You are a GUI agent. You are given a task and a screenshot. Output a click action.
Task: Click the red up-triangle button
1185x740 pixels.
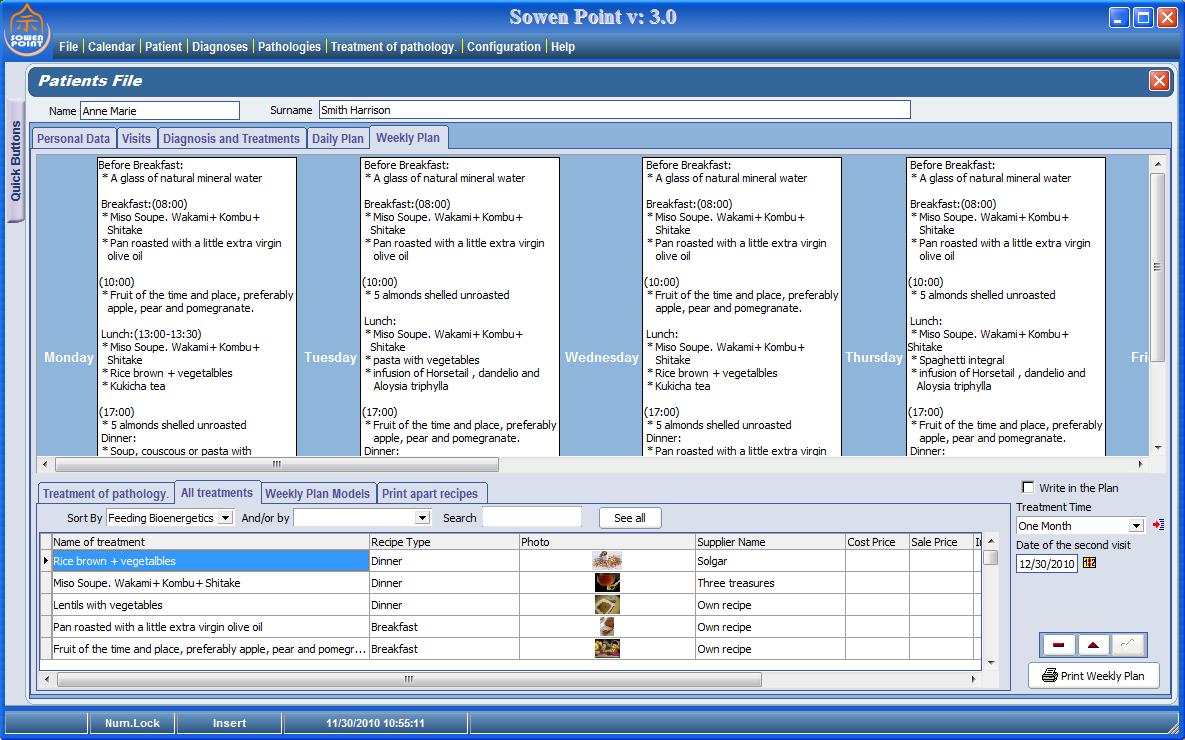1093,645
